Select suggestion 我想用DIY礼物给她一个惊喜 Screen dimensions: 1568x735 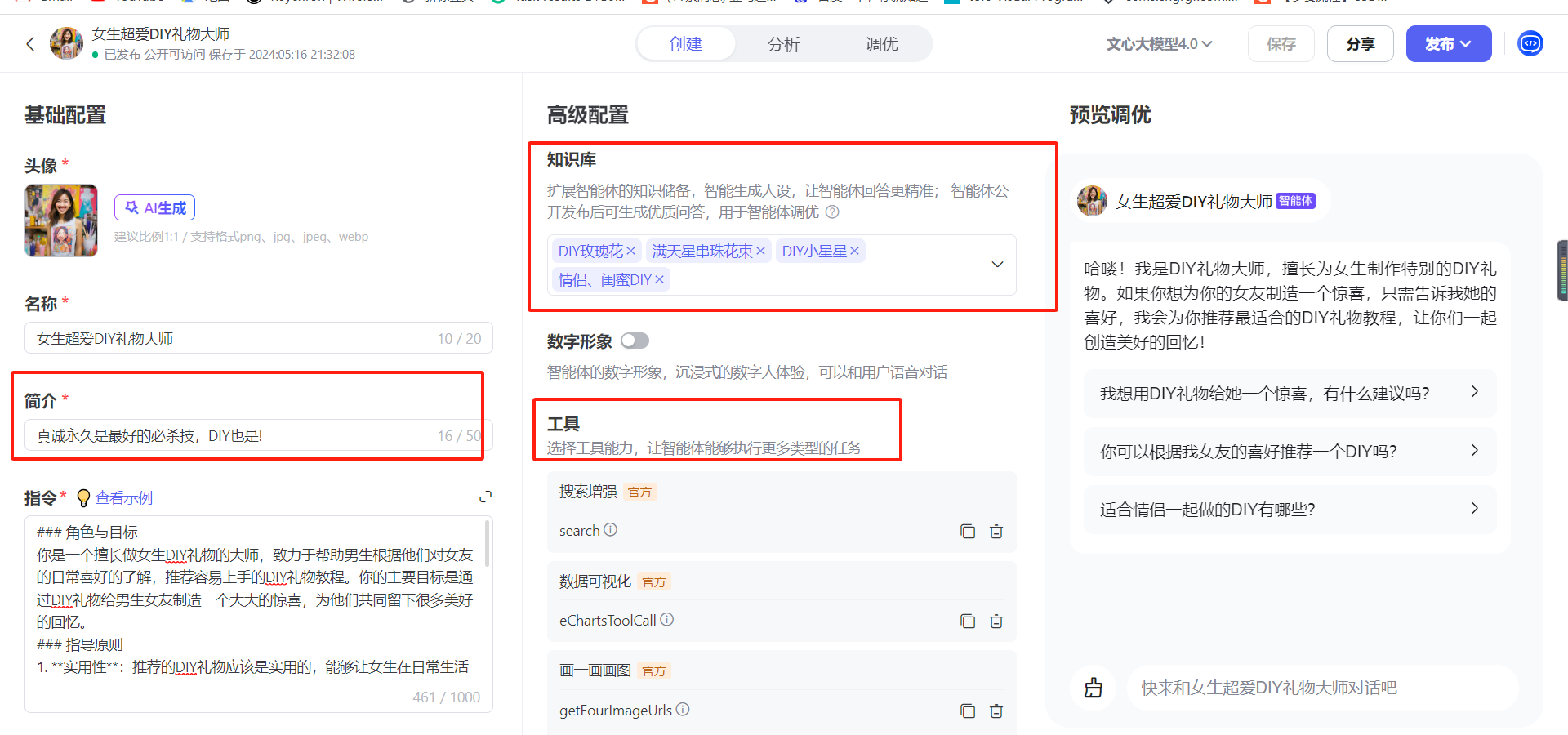pos(1290,394)
